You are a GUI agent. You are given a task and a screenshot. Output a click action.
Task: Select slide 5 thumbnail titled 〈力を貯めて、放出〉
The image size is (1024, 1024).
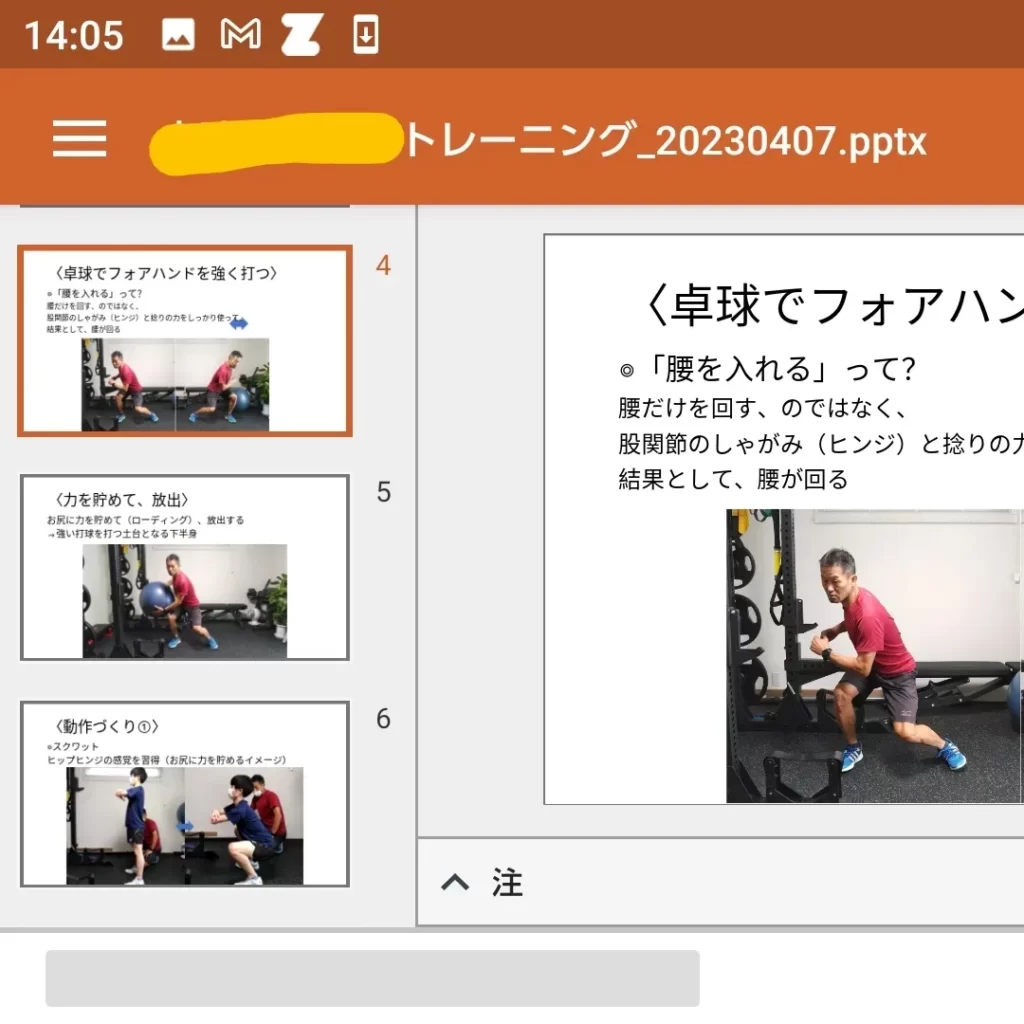point(185,567)
